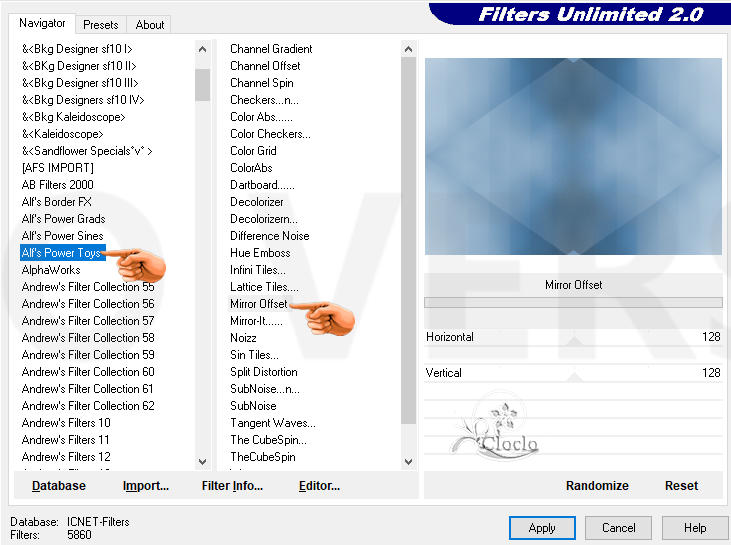Switch to the Presets tab
This screenshot has height=545, width=731.
pyautogui.click(x=101, y=25)
